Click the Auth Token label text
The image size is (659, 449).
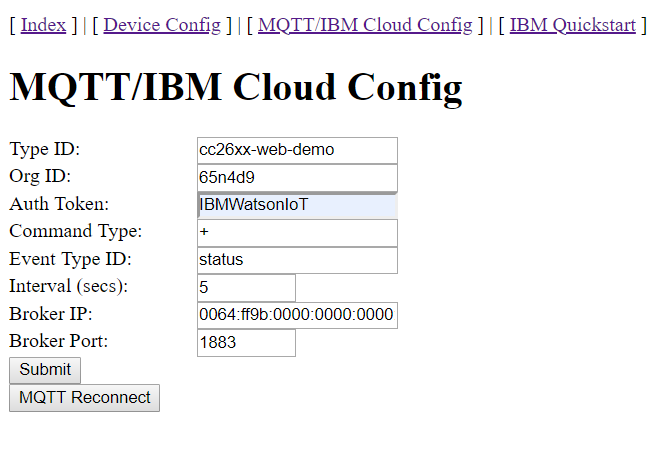[x=59, y=204]
